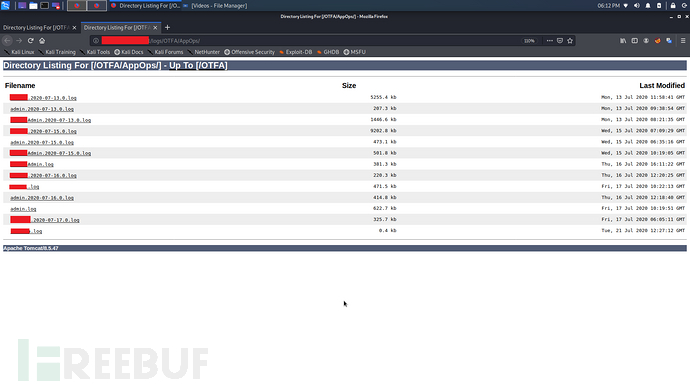The image size is (690, 388).
Task: Click the URL address bar field
Action: click(308, 40)
